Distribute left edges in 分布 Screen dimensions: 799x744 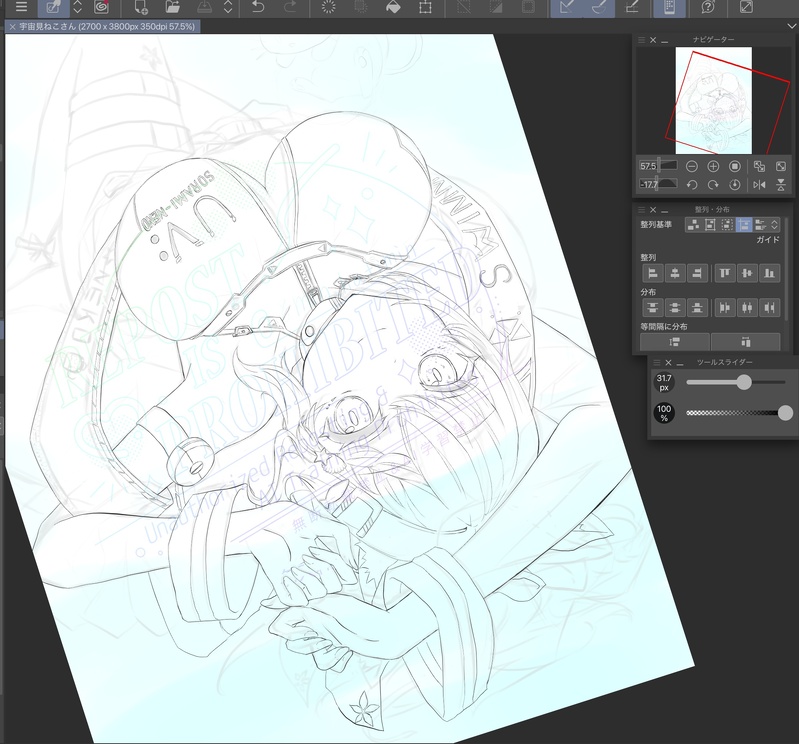point(725,308)
